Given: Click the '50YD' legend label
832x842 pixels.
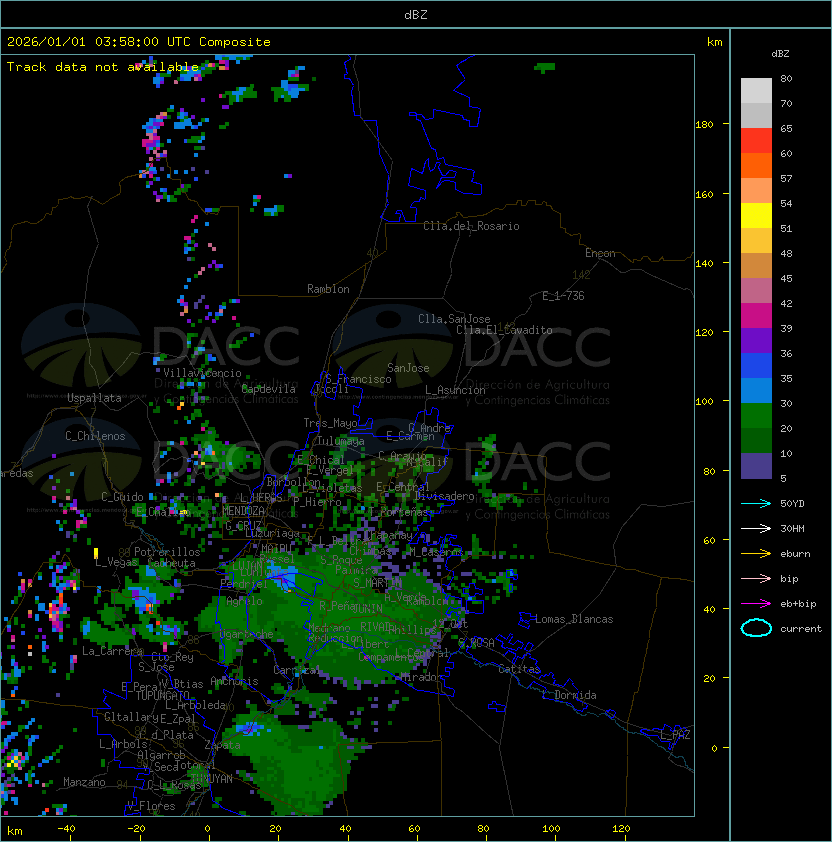Looking at the screenshot, I should (x=792, y=504).
